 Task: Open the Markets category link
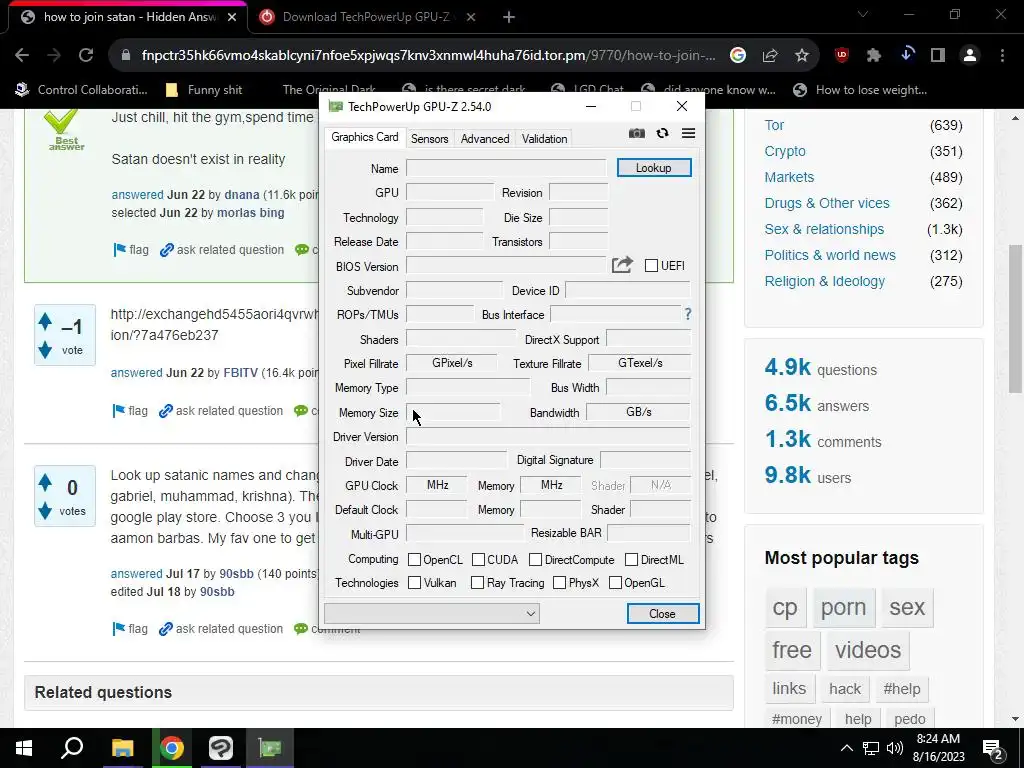pos(789,177)
